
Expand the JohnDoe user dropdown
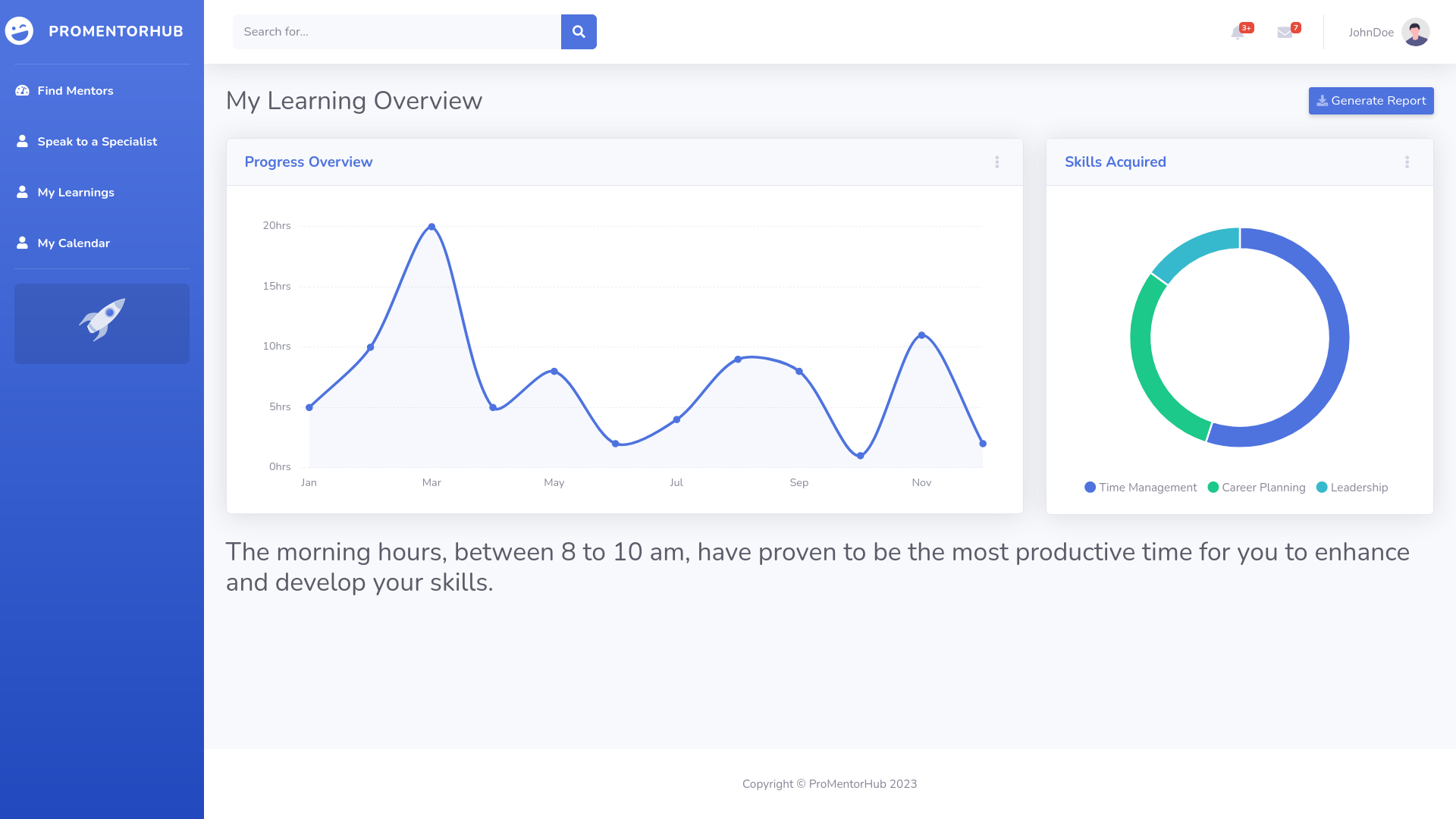tap(1371, 33)
